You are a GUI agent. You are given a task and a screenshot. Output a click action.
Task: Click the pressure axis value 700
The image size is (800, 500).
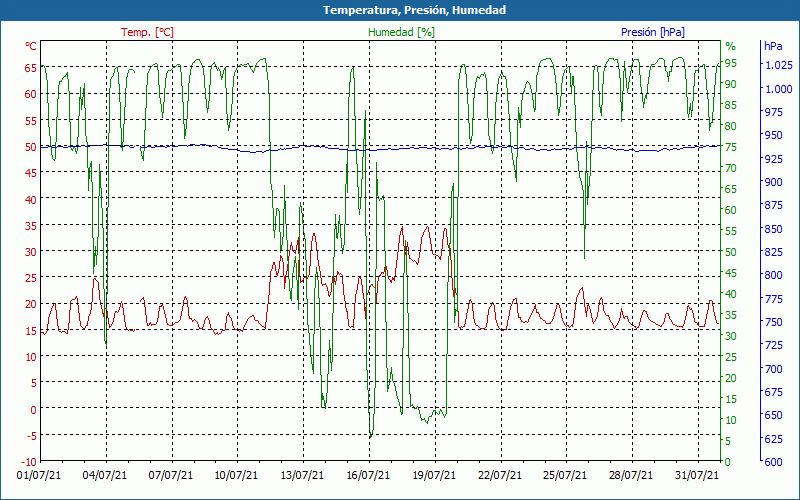(x=773, y=368)
